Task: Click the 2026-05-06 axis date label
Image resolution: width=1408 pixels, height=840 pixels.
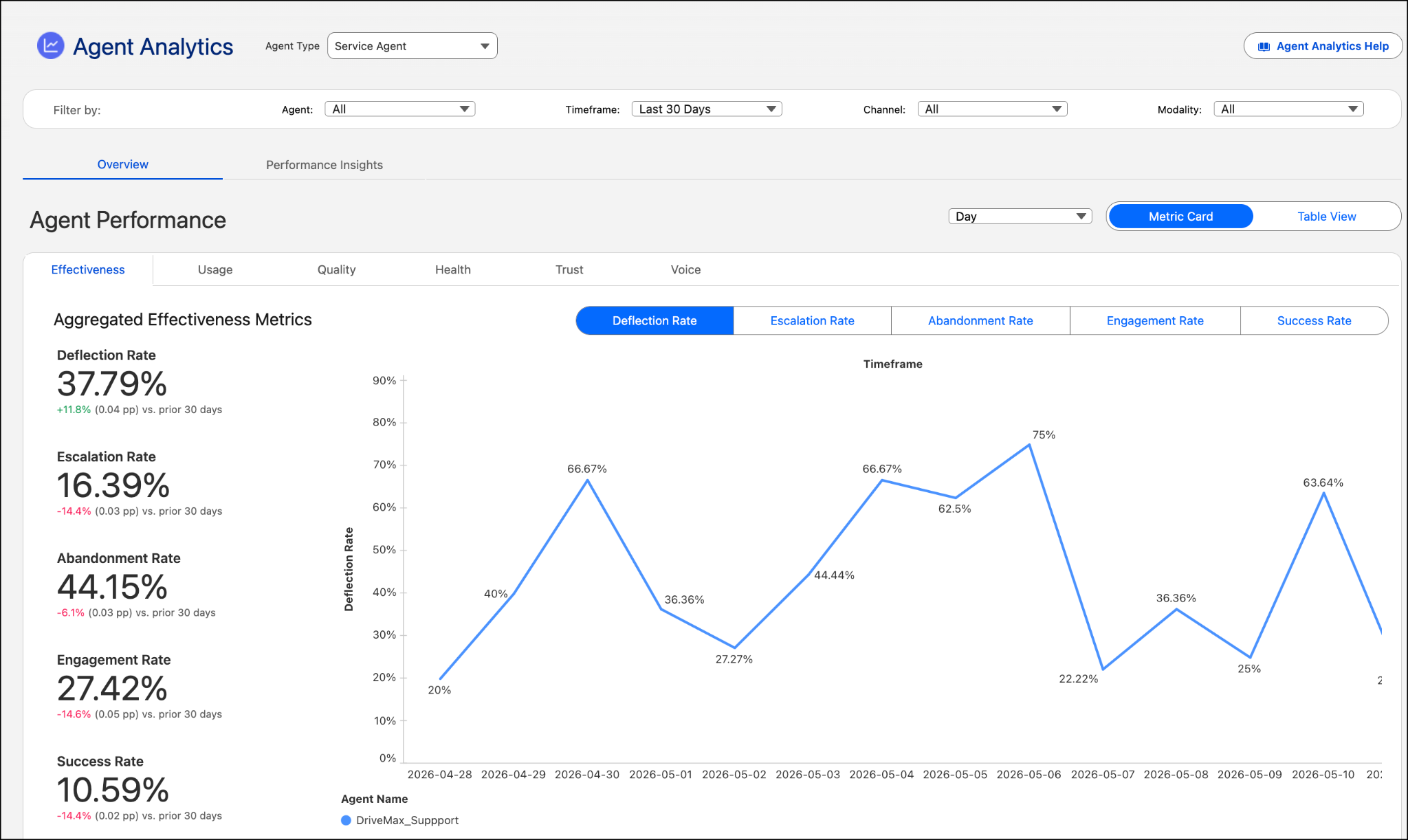Action: pyautogui.click(x=1028, y=775)
